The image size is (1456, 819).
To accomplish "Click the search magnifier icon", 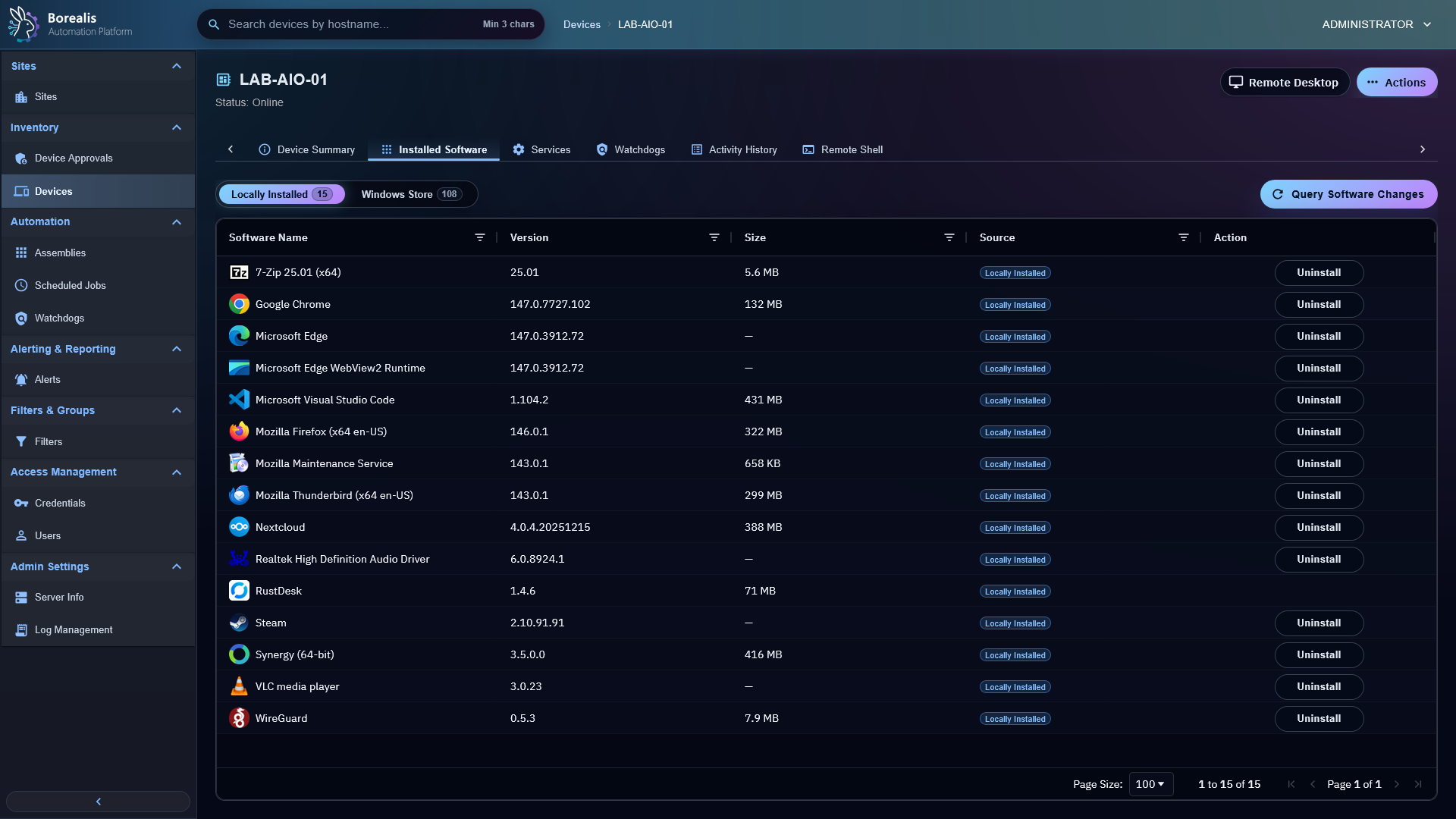I will [x=214, y=24].
